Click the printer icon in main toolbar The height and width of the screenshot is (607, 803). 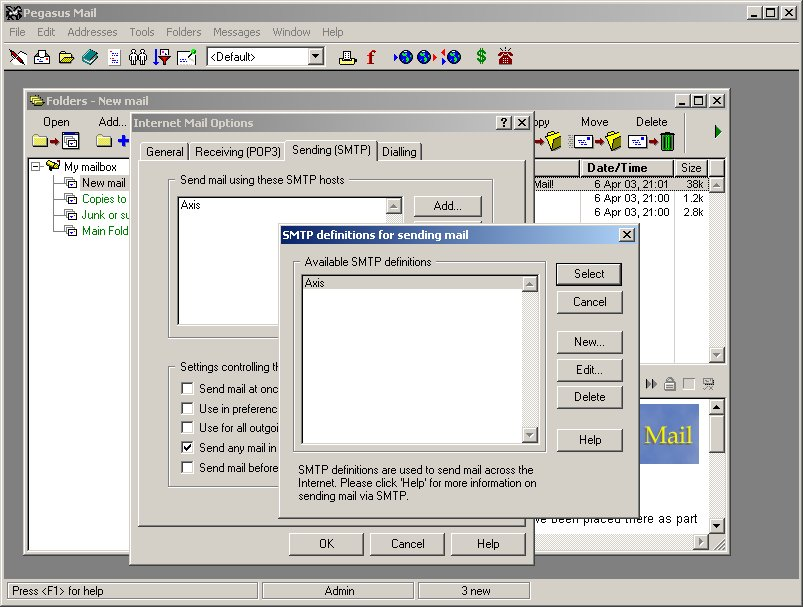pos(347,57)
